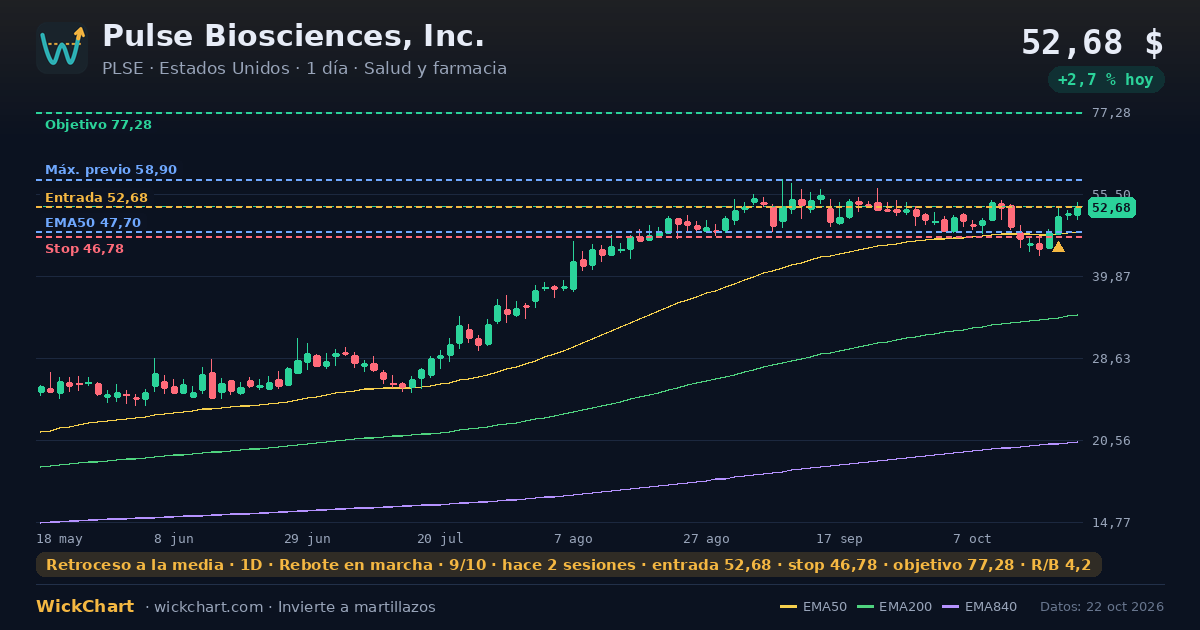
Task: Click the +2,7 % hoy badge
Action: pos(1105,80)
